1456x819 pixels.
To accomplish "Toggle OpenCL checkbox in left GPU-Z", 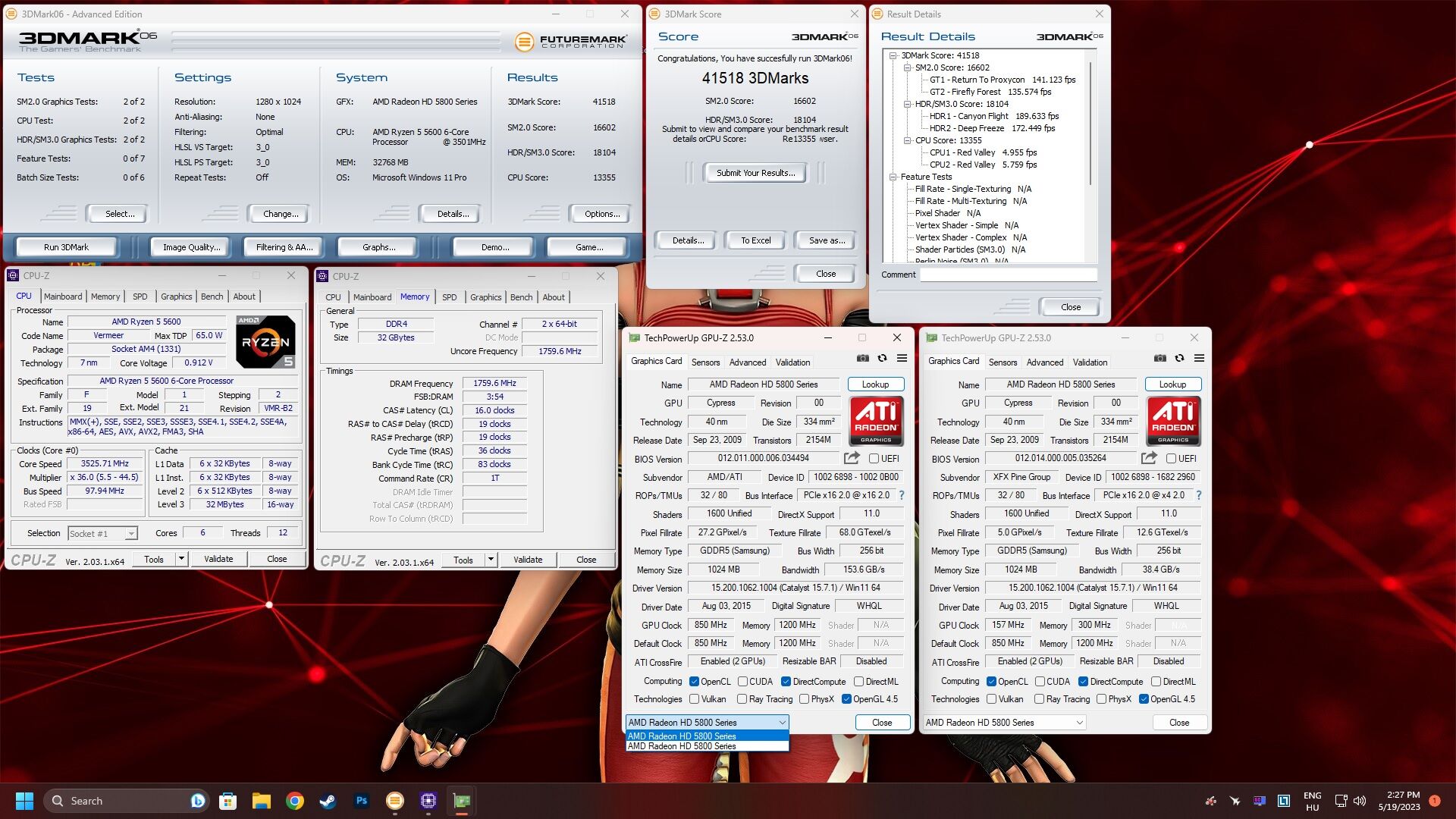I will (x=694, y=682).
